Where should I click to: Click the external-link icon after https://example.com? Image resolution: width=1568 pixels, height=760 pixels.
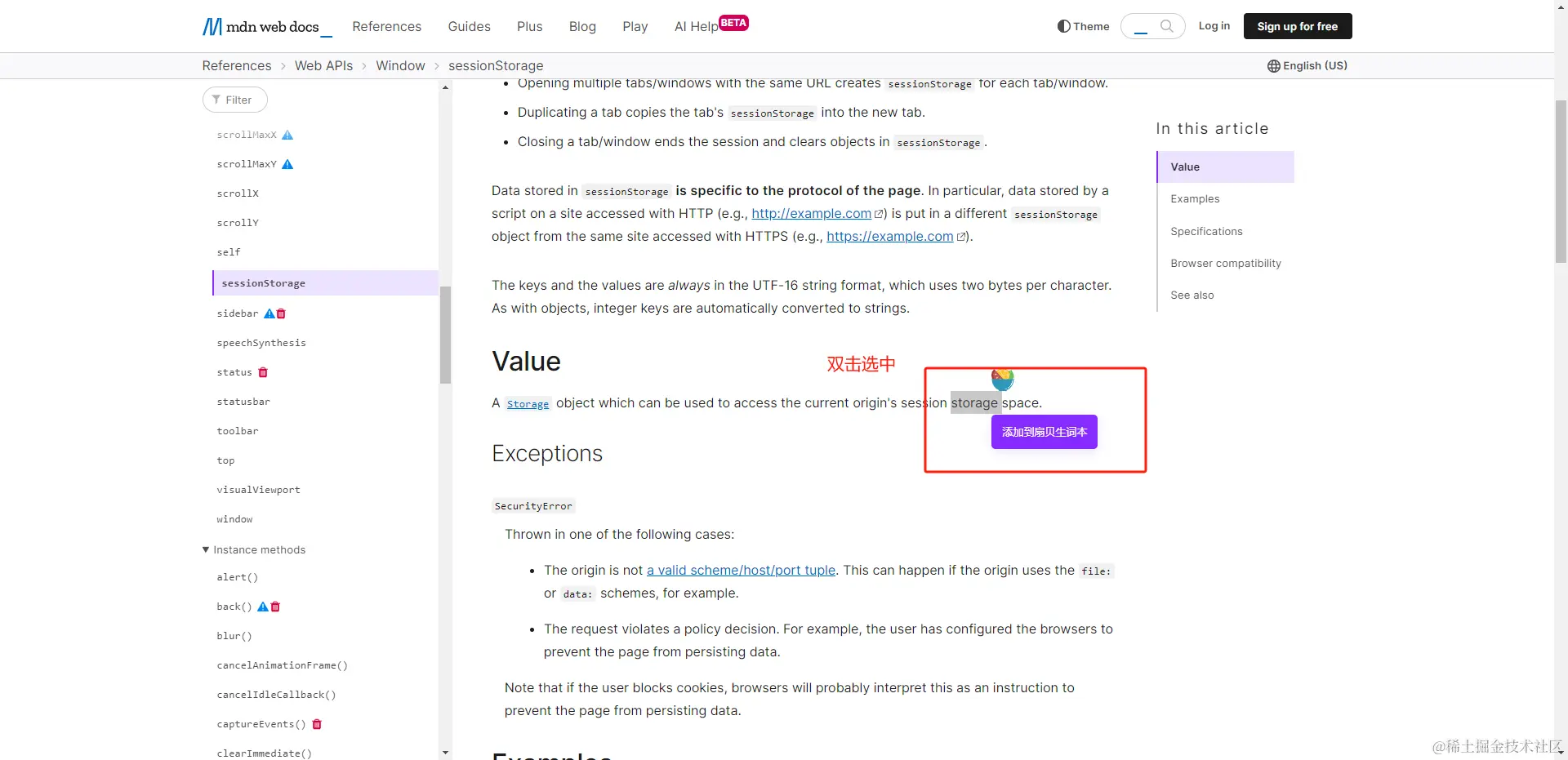click(961, 237)
